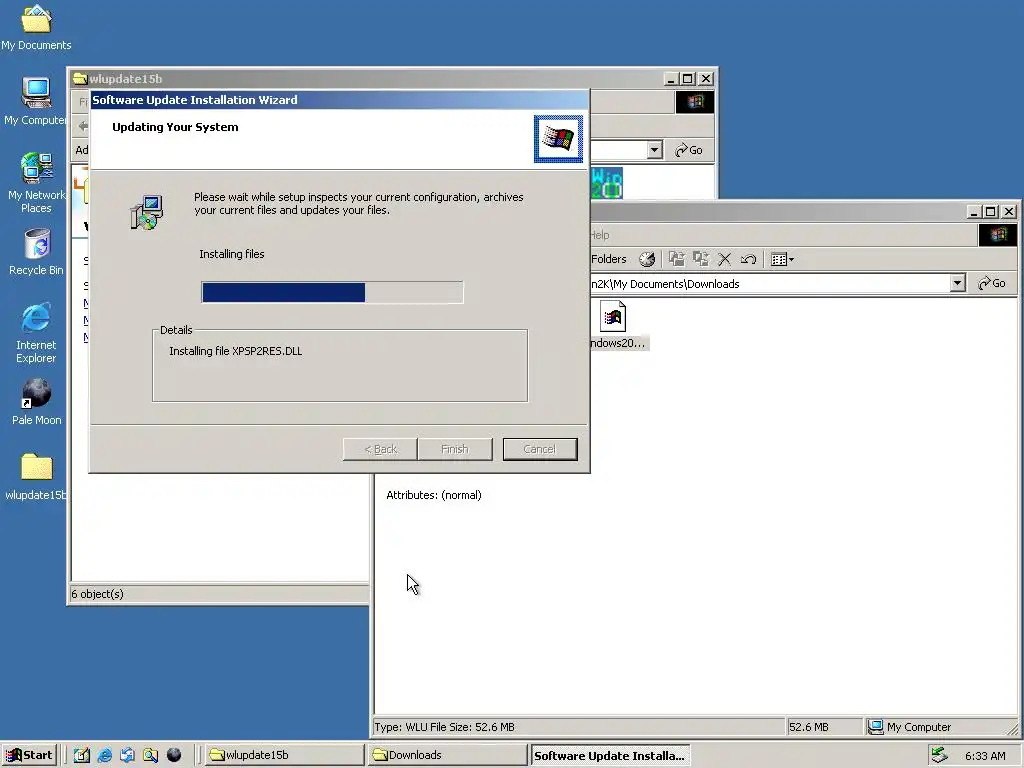Select the wlupdate15b desktop folder

(x=36, y=477)
